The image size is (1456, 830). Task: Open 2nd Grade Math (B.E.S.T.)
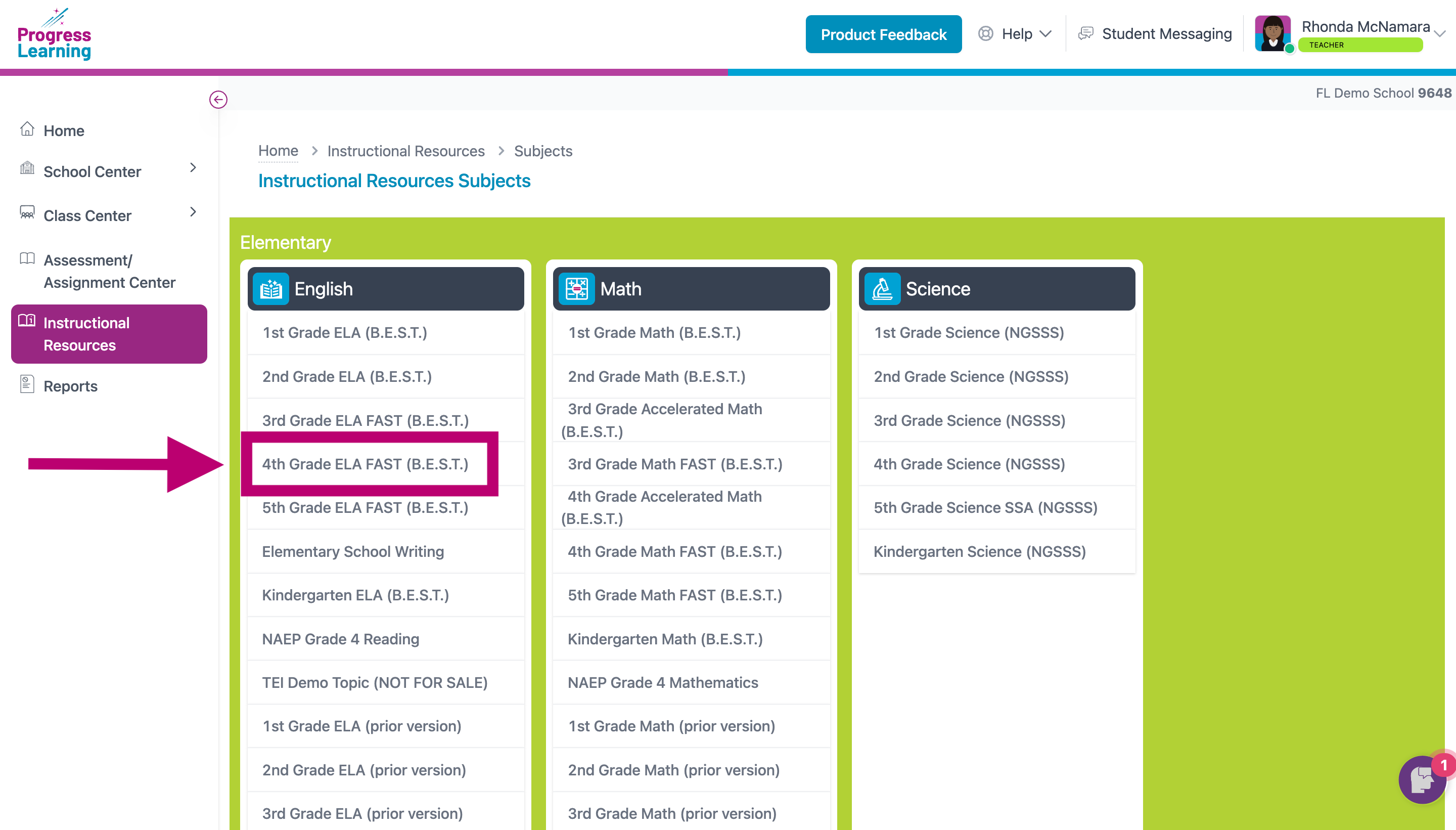691,377
